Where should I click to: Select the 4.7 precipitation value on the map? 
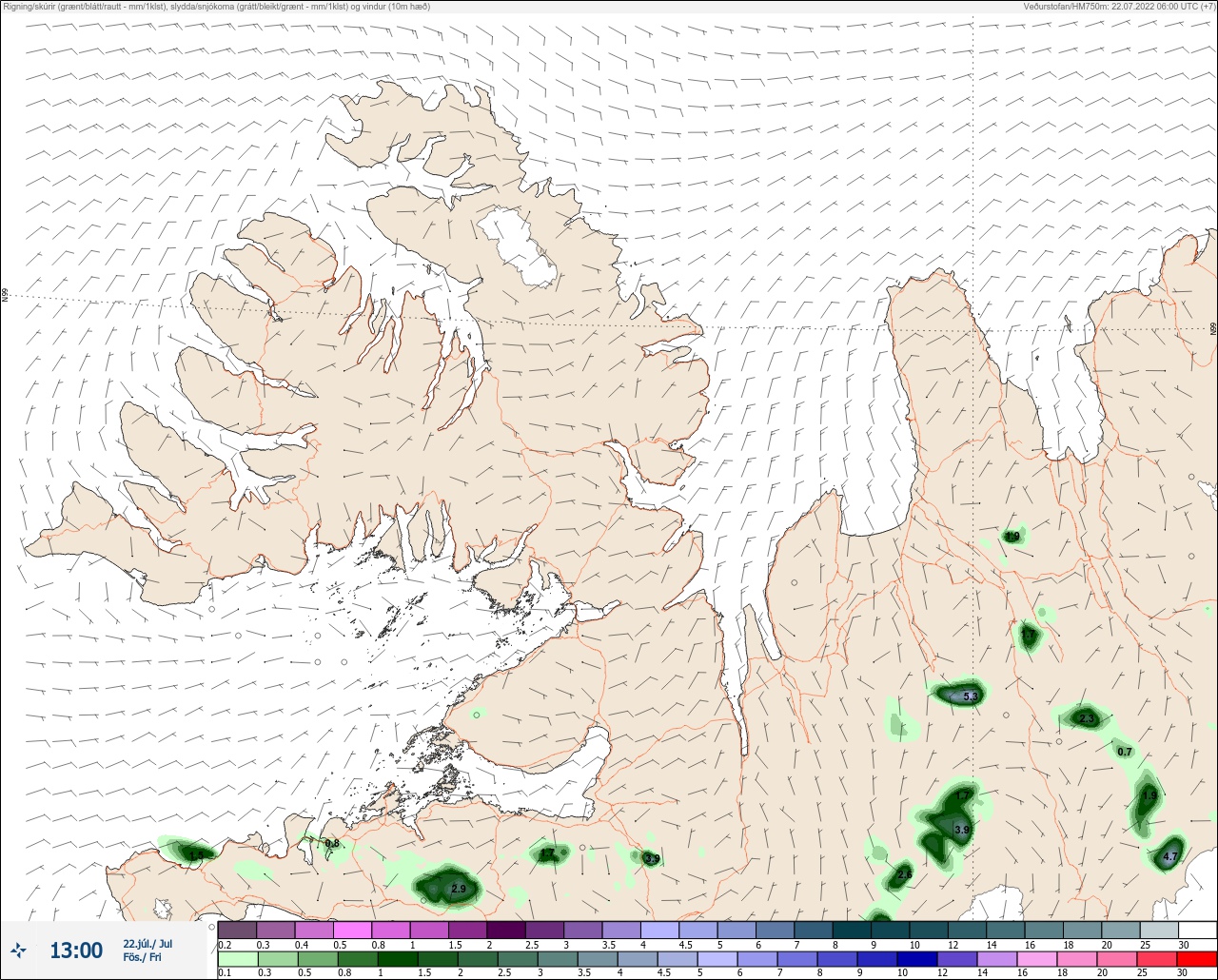pos(1171,856)
